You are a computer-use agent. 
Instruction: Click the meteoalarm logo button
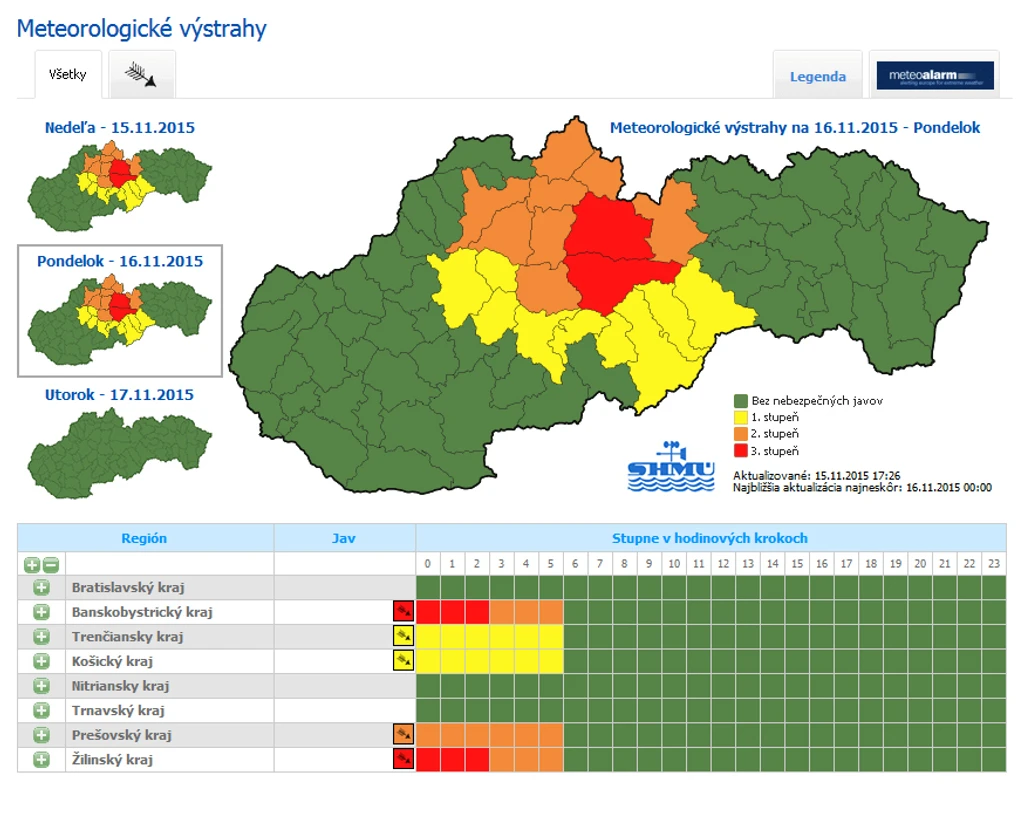pyautogui.click(x=935, y=76)
